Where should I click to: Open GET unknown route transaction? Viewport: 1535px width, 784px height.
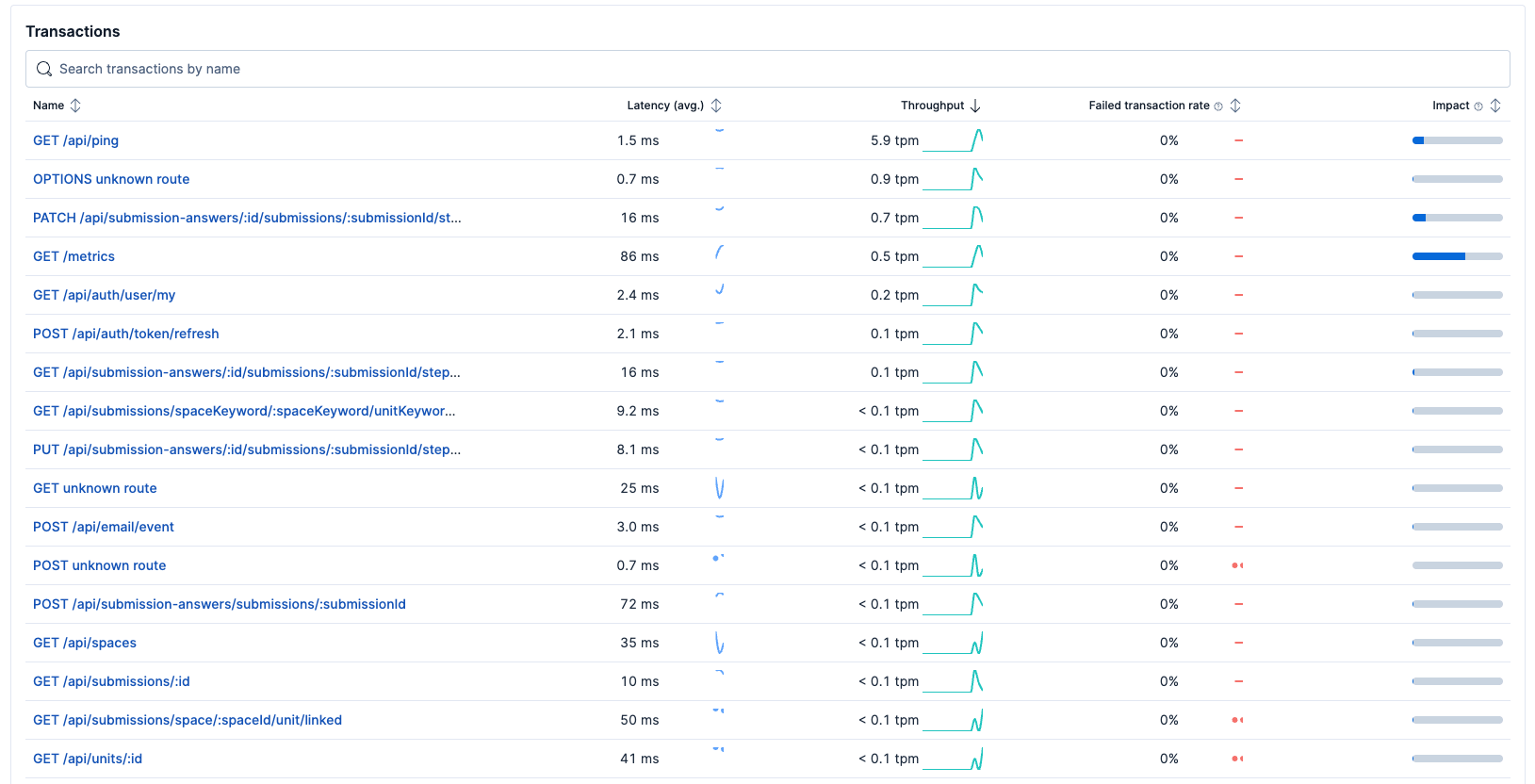click(x=95, y=488)
